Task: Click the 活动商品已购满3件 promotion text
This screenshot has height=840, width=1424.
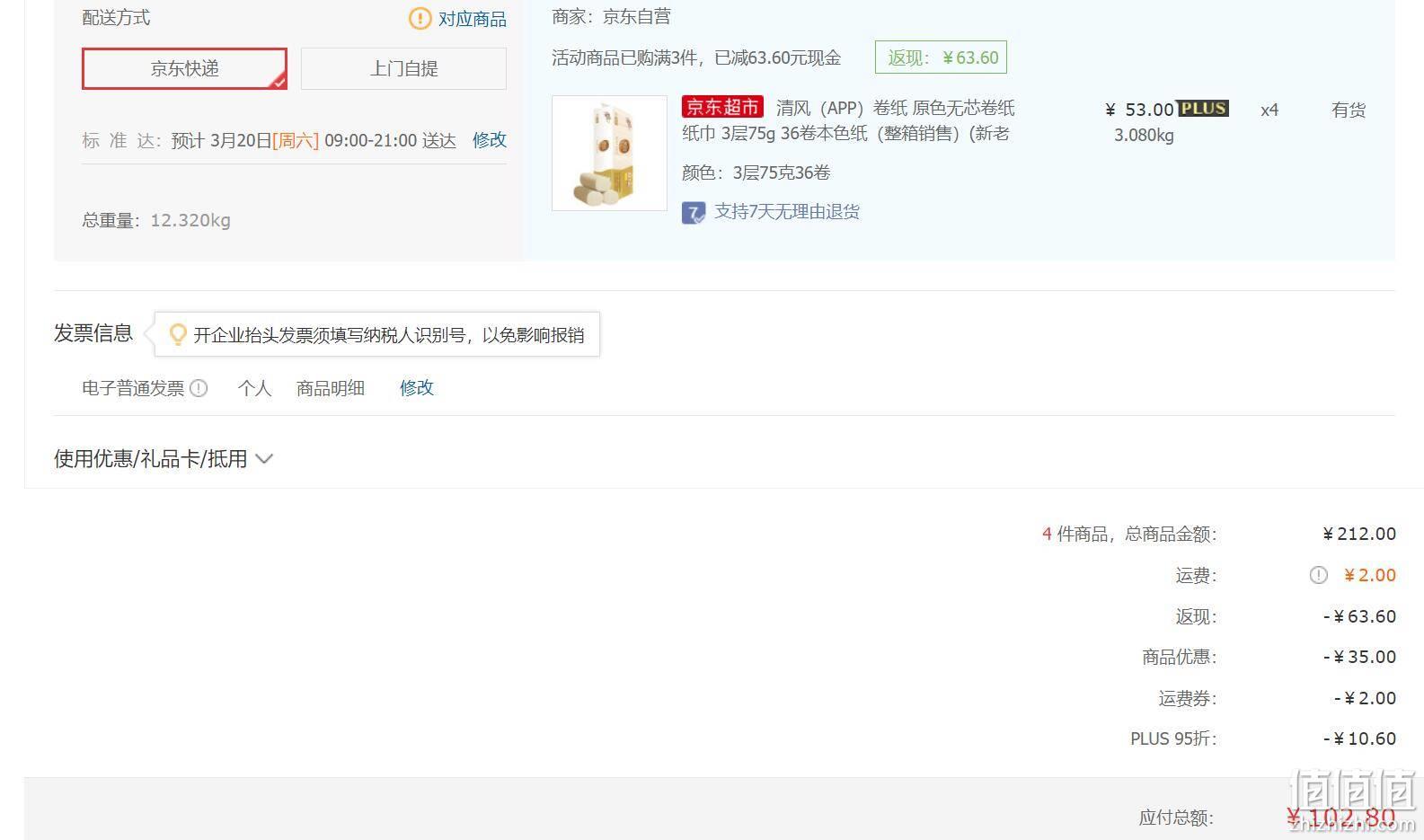Action: click(696, 58)
